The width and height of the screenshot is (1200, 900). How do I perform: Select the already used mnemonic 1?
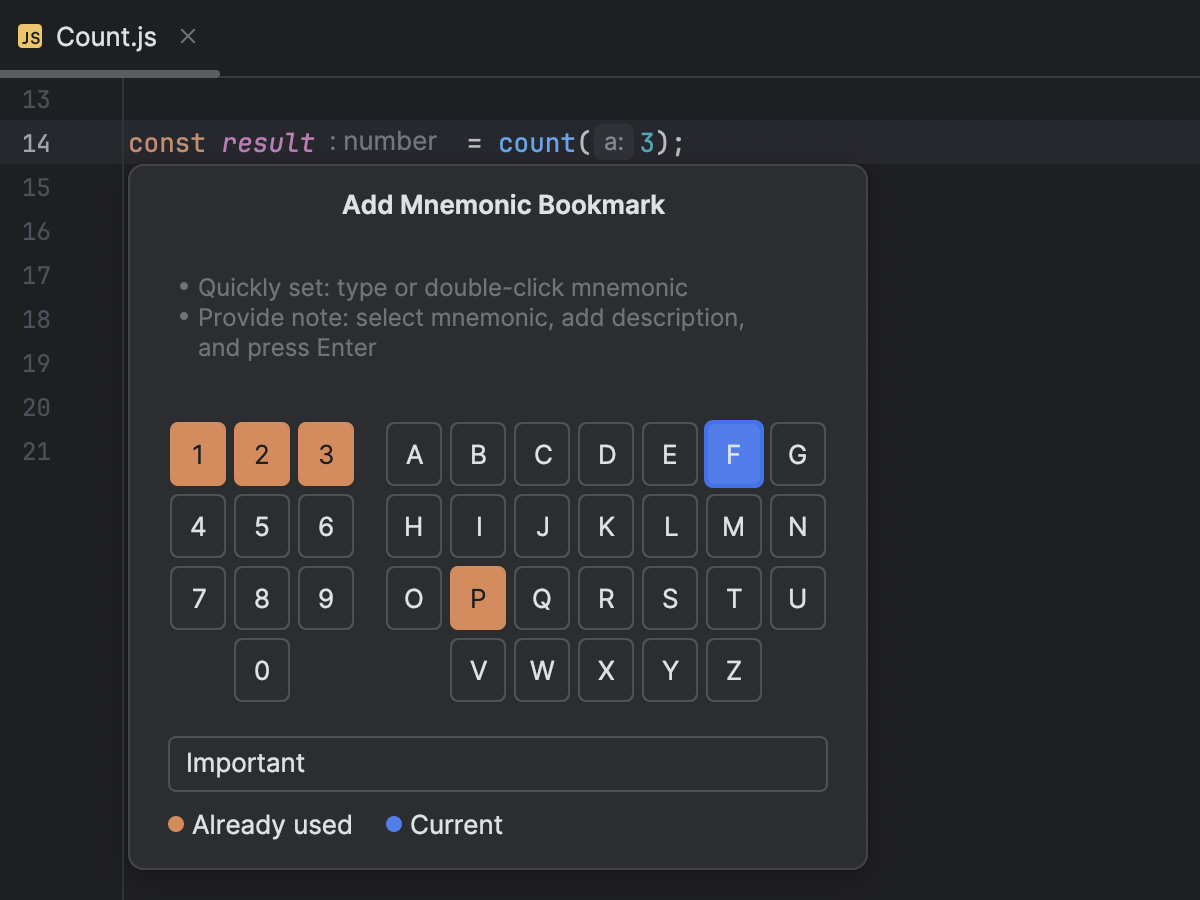click(197, 454)
